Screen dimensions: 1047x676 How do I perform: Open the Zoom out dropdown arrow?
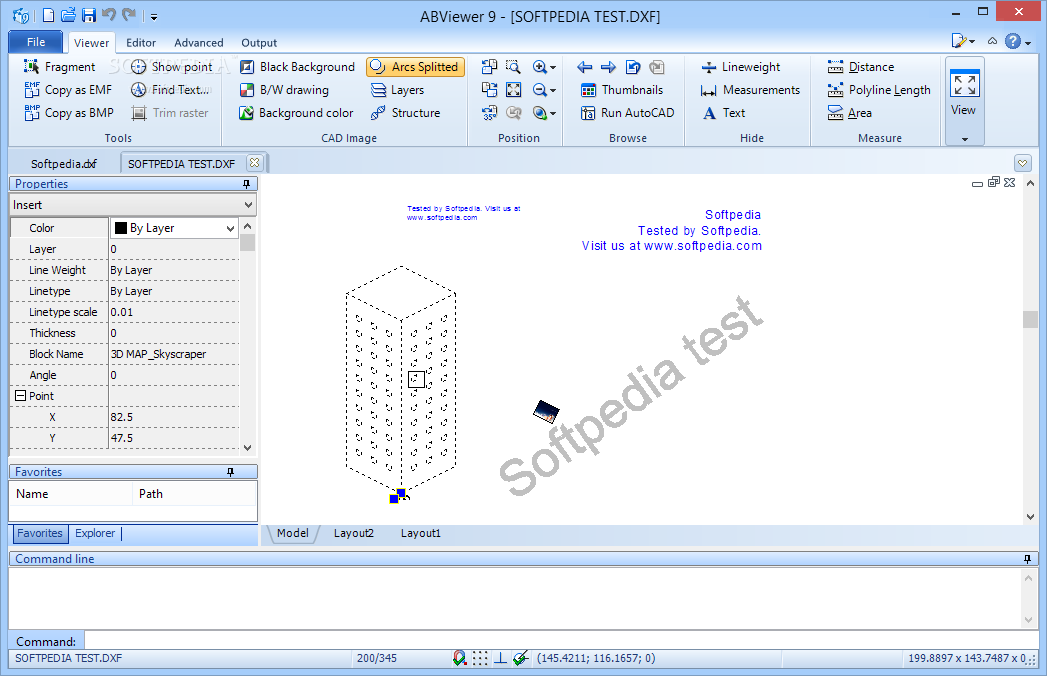pyautogui.click(x=553, y=90)
